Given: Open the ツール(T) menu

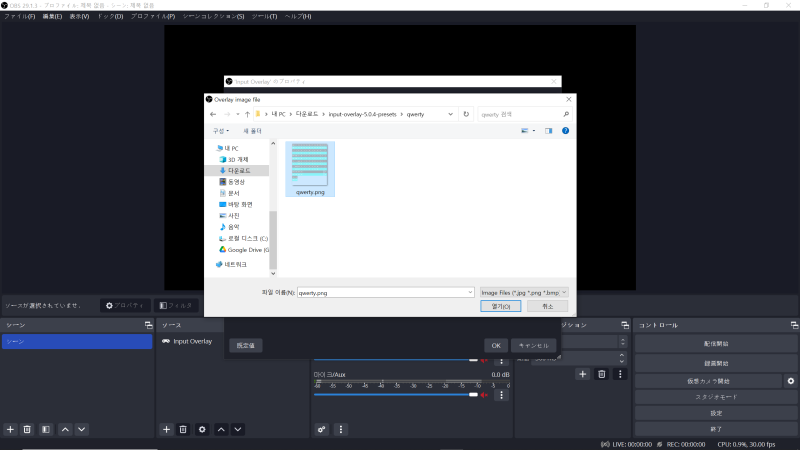Looking at the screenshot, I should pyautogui.click(x=264, y=17).
